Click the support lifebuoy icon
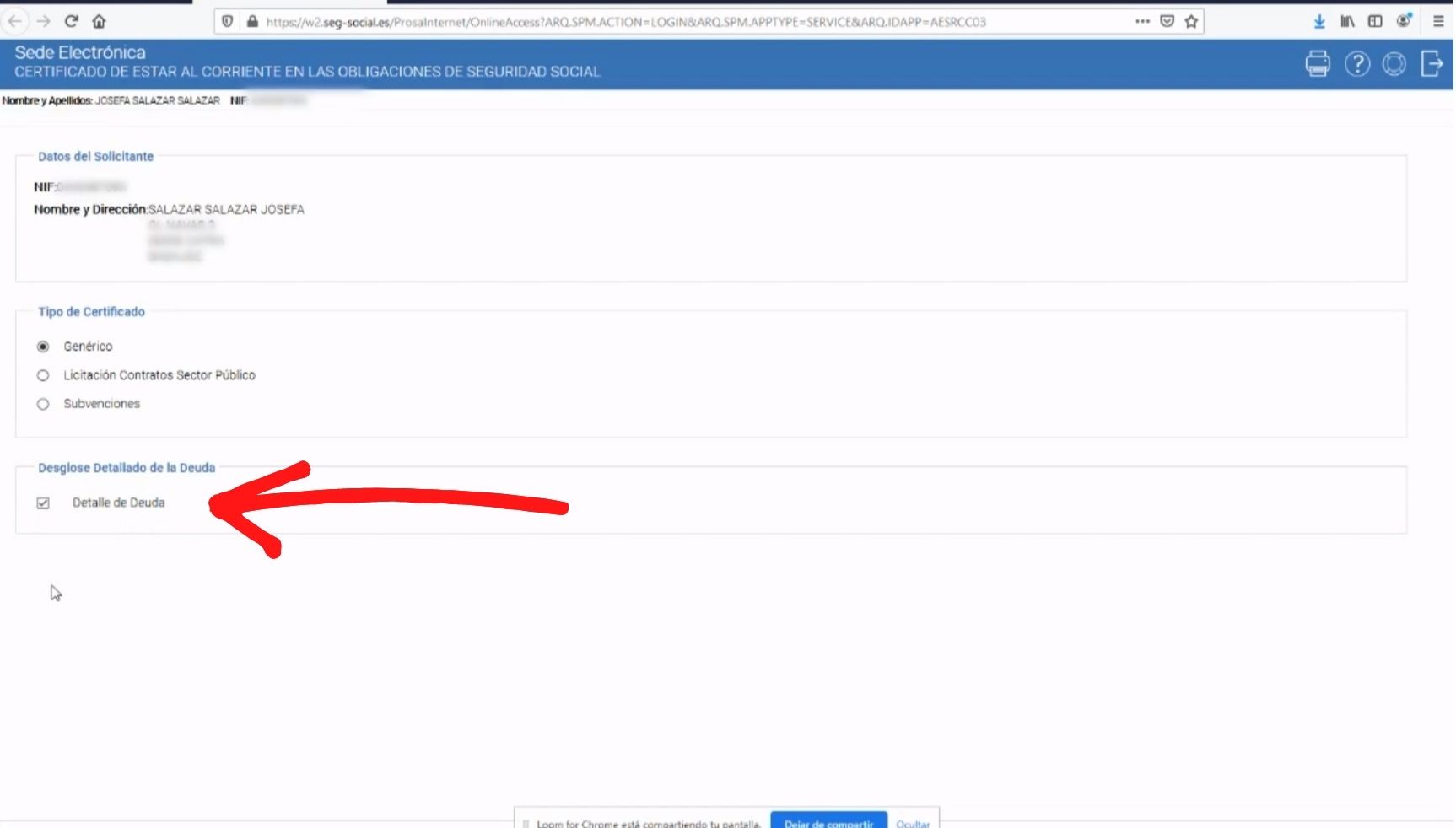 [x=1394, y=63]
